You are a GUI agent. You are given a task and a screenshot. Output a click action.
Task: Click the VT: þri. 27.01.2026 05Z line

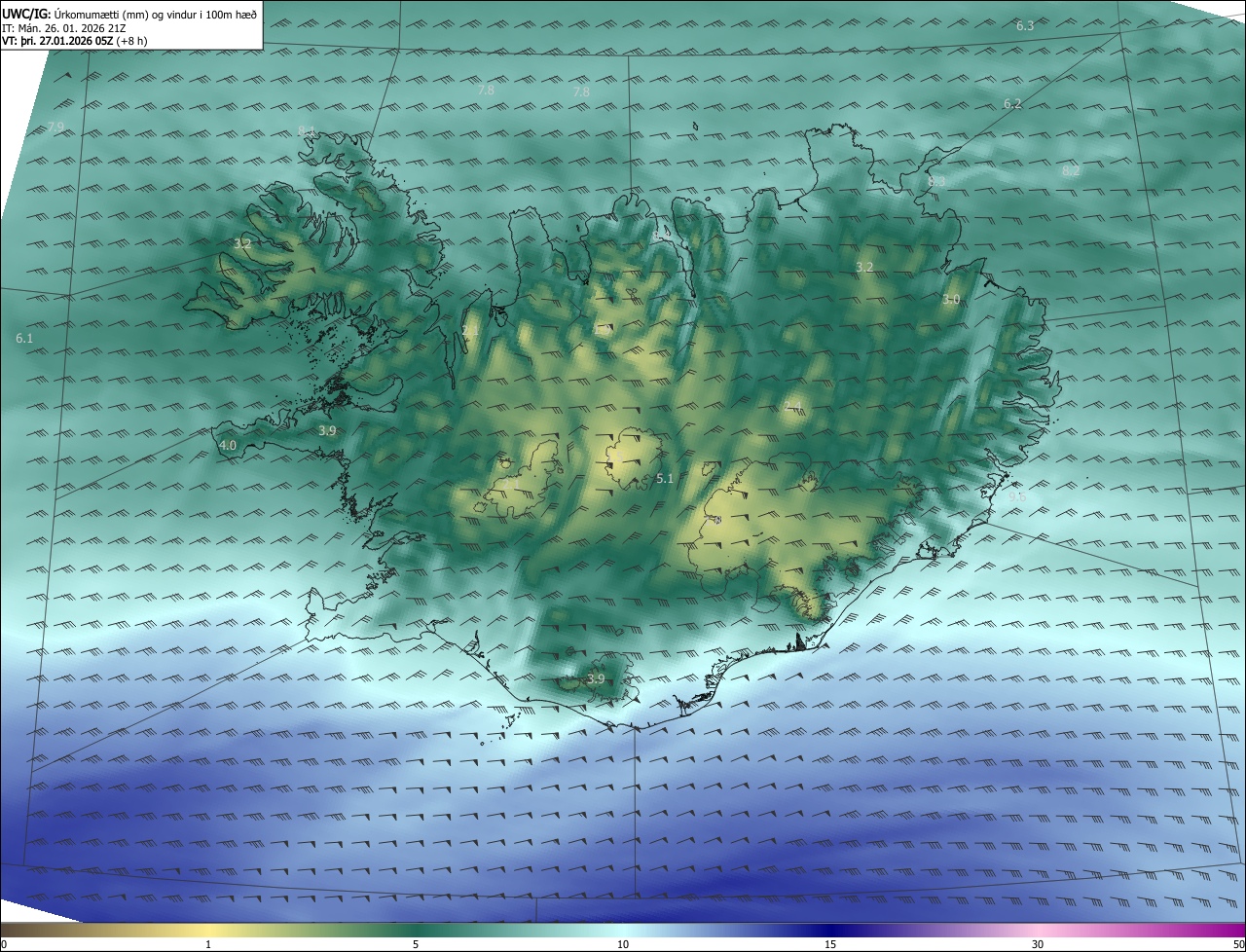(x=74, y=42)
